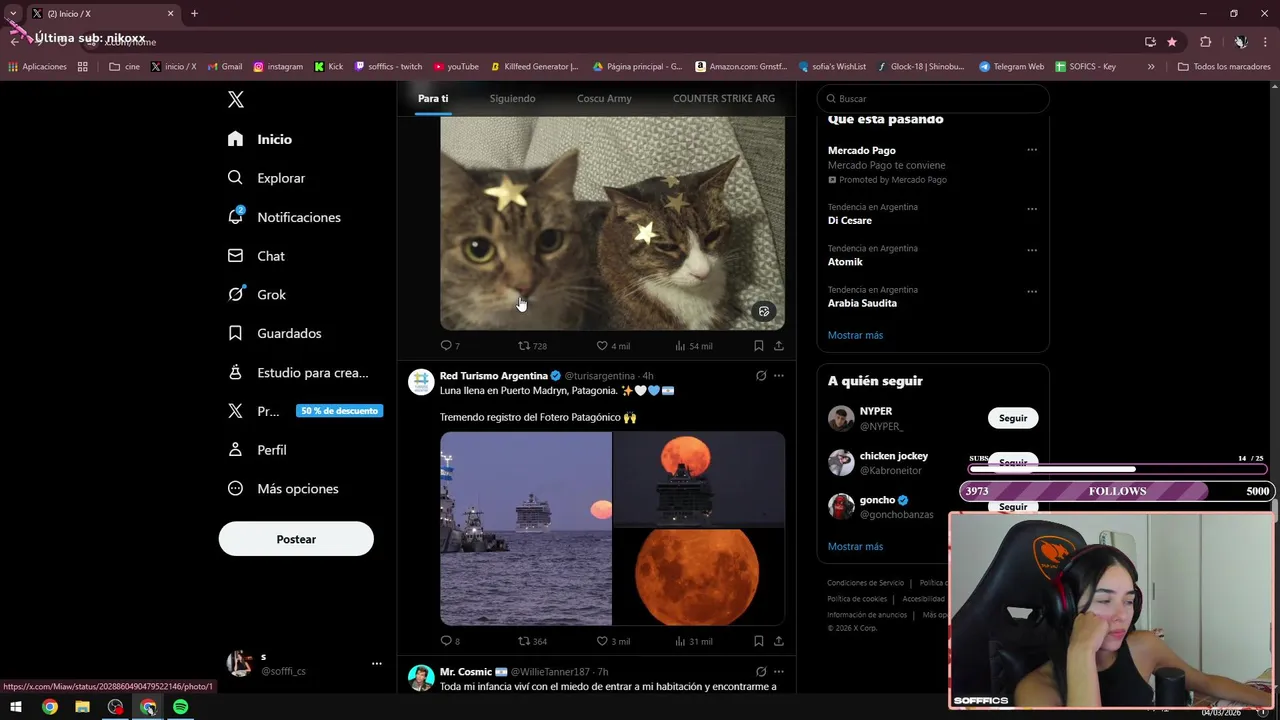Like the Red Turismo Argentina post

(x=613, y=641)
